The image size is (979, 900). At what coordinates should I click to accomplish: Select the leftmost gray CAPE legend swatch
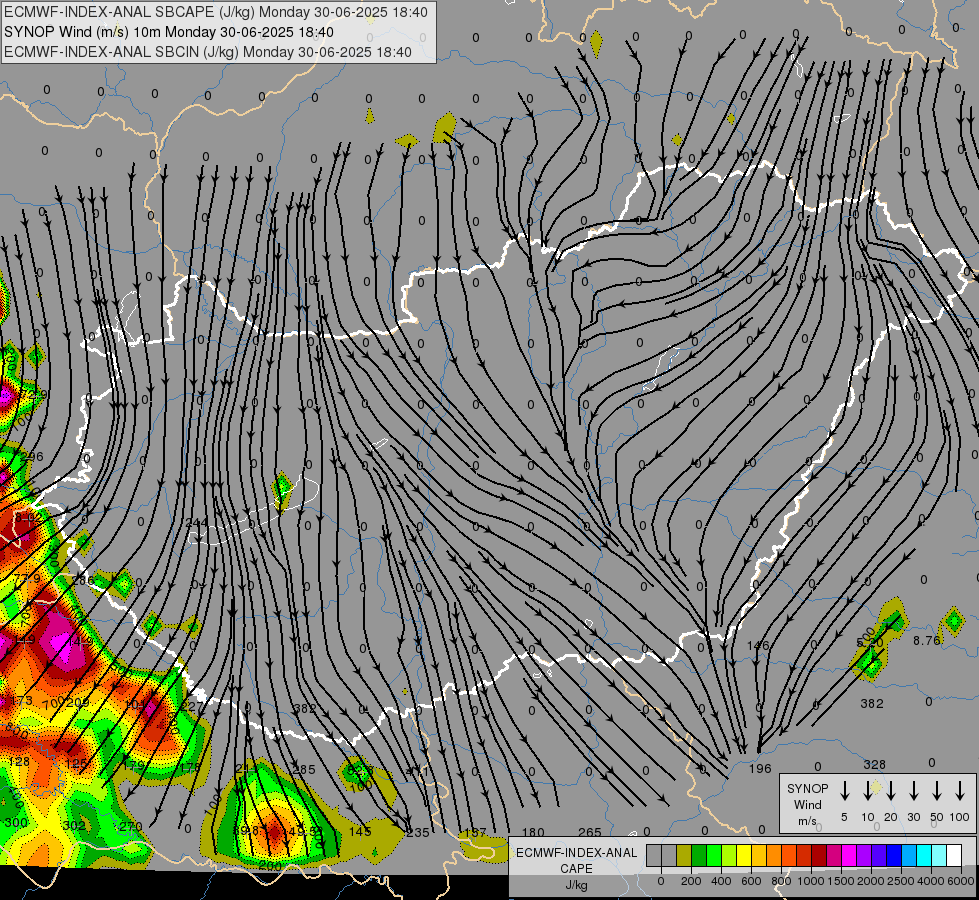[x=654, y=856]
